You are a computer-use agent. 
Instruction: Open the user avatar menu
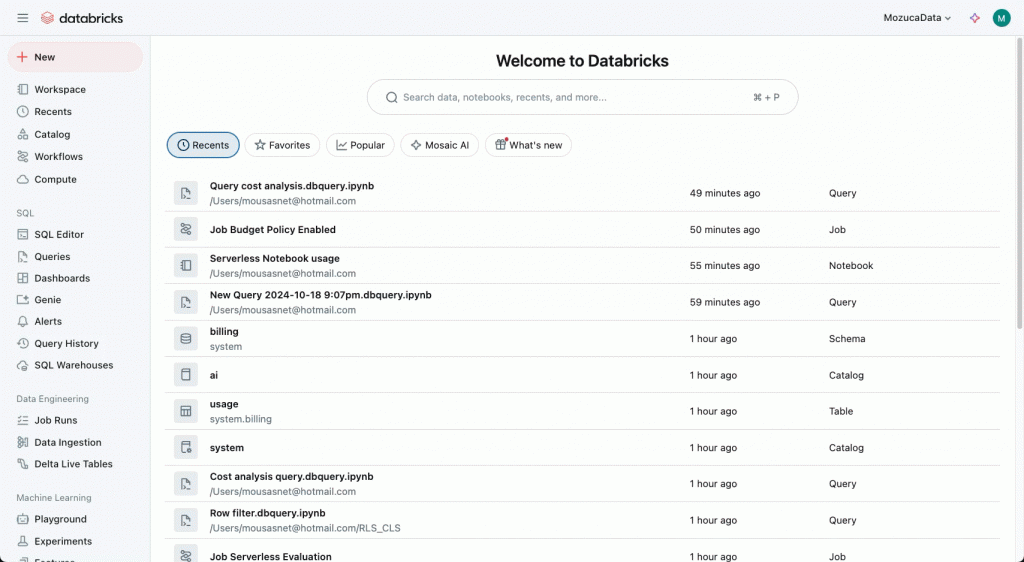(1001, 18)
